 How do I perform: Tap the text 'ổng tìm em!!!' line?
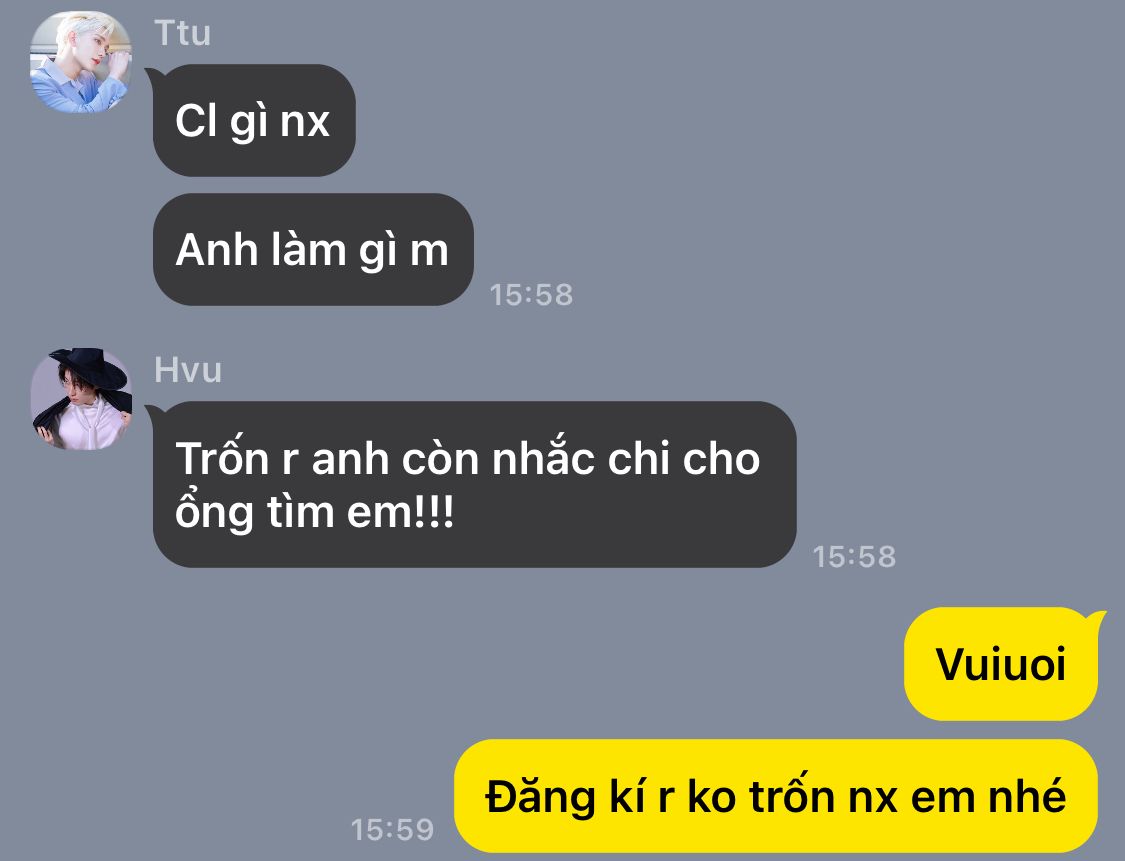point(315,512)
